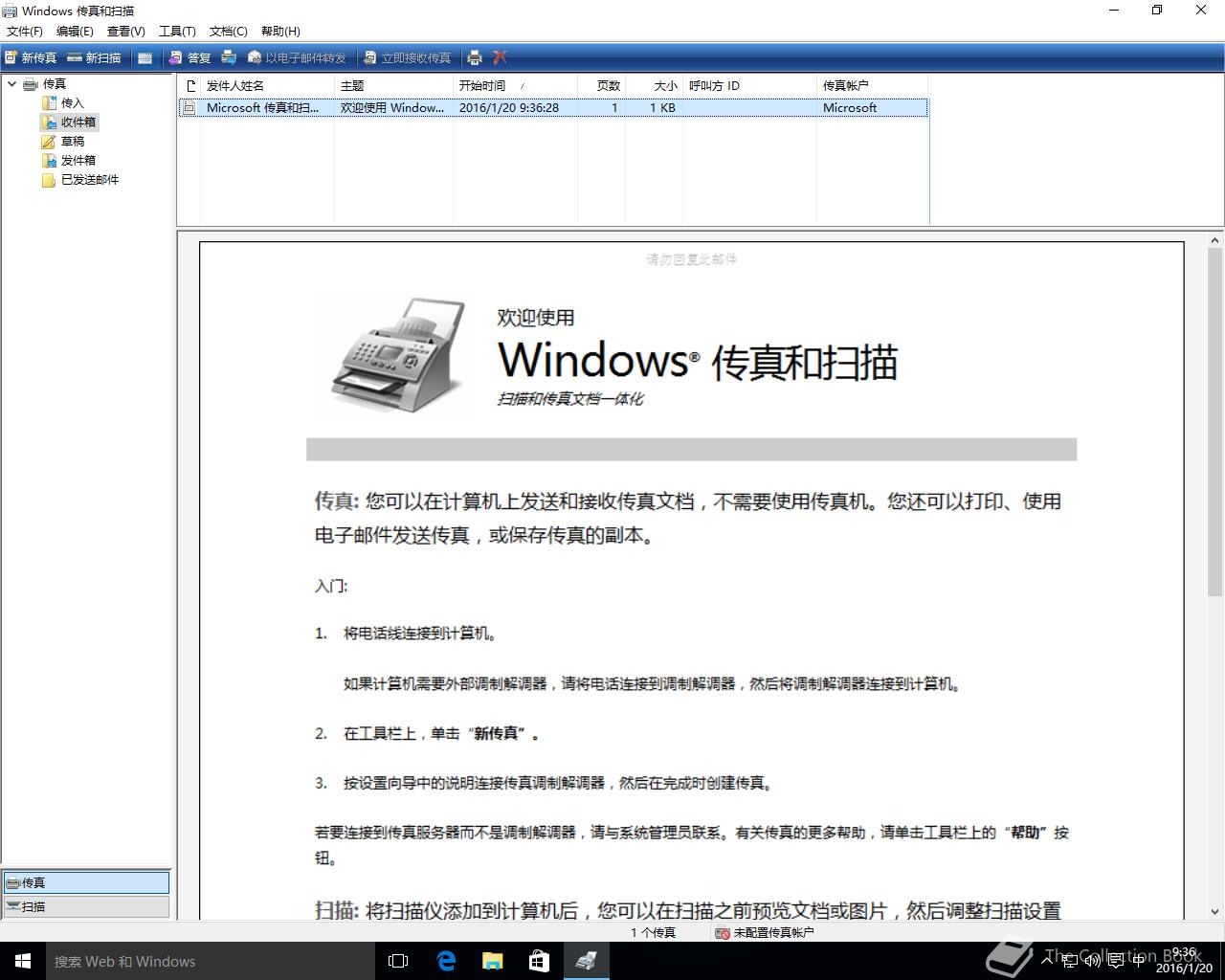1225x980 pixels.
Task: Click the 新扫描 (New Scan) toolbar button
Action: [x=95, y=57]
